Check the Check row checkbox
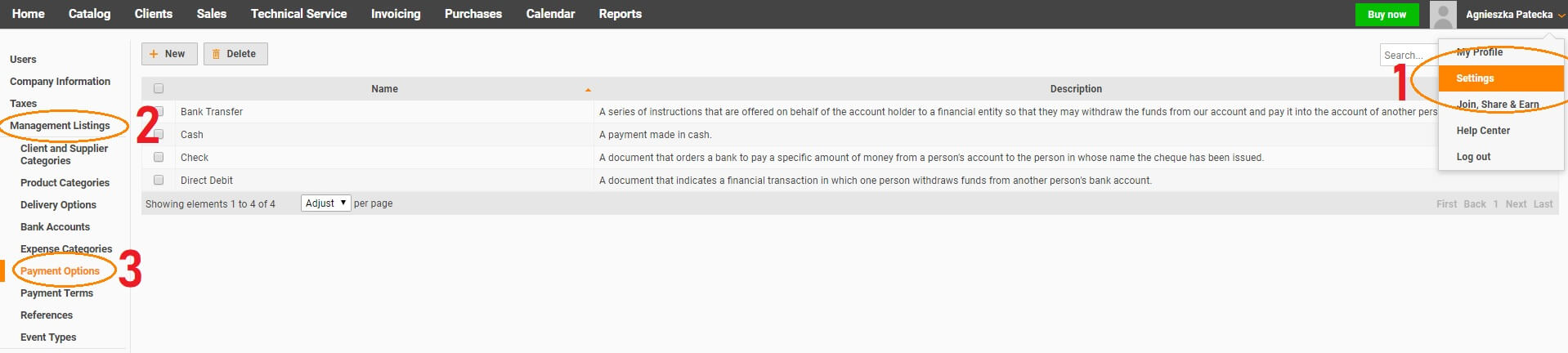 pyautogui.click(x=159, y=157)
